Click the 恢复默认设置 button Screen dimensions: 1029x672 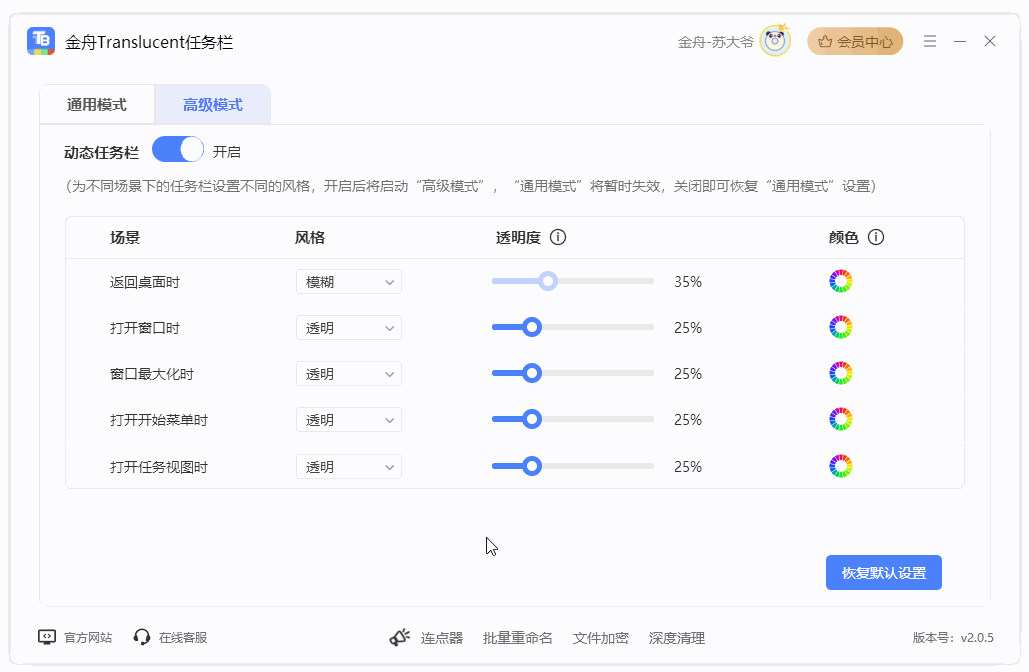(883, 573)
